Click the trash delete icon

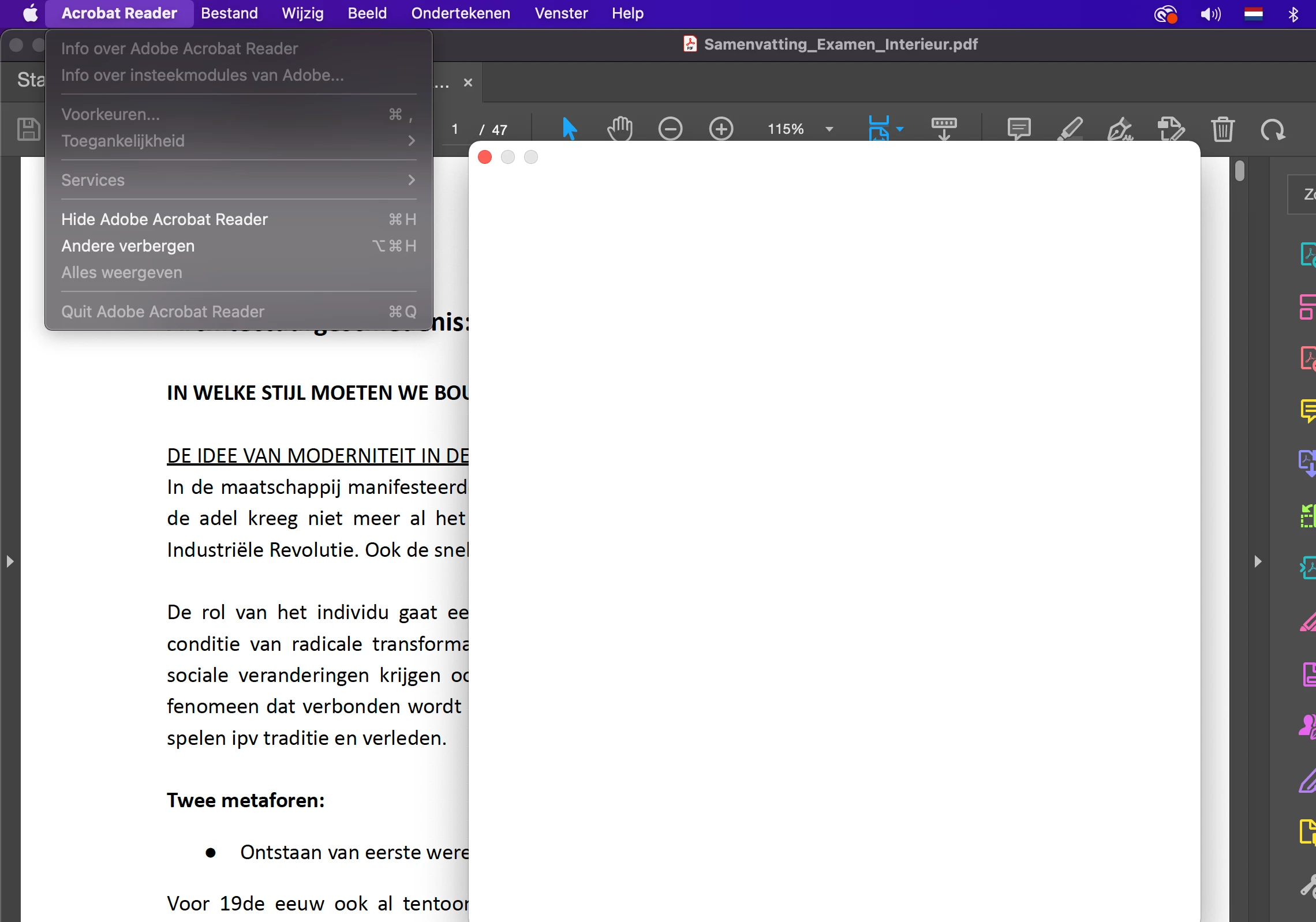click(1222, 129)
